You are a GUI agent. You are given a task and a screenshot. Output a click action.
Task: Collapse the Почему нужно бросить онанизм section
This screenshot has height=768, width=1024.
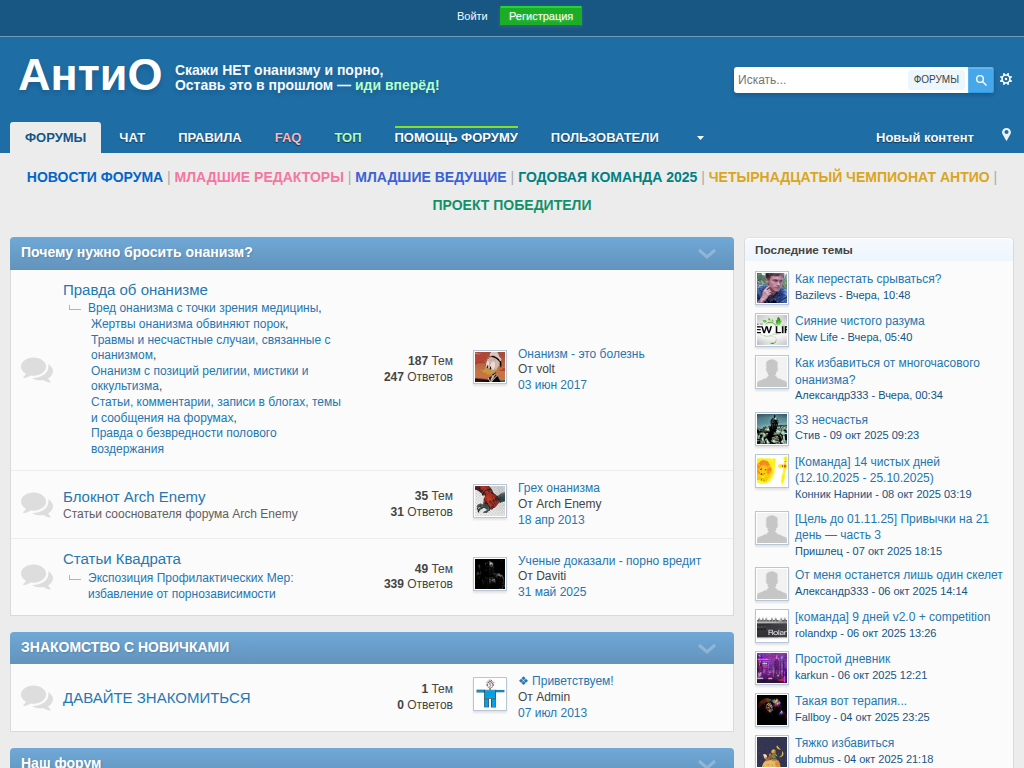tap(707, 254)
